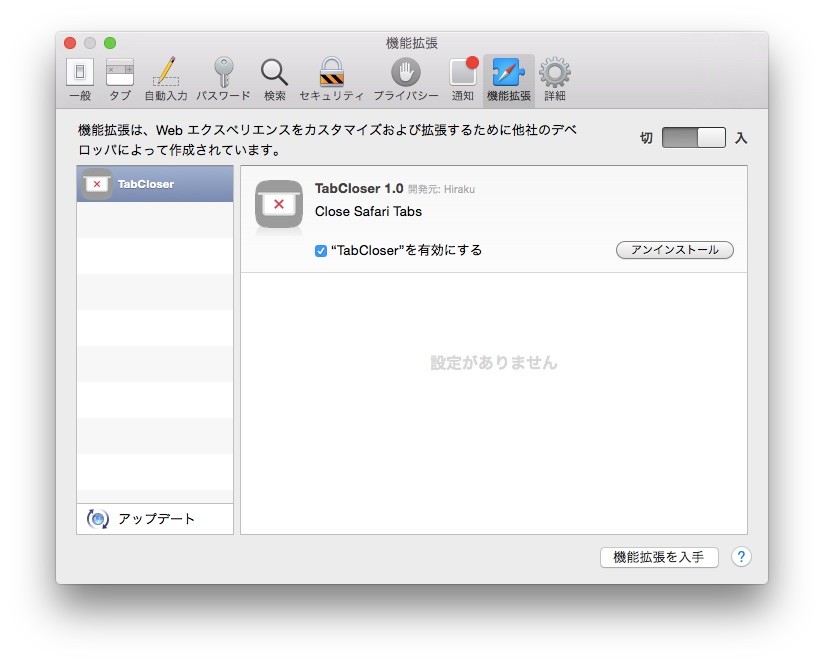Click the 設定がありません placeholder text
This screenshot has width=824, height=664.
pos(493,362)
